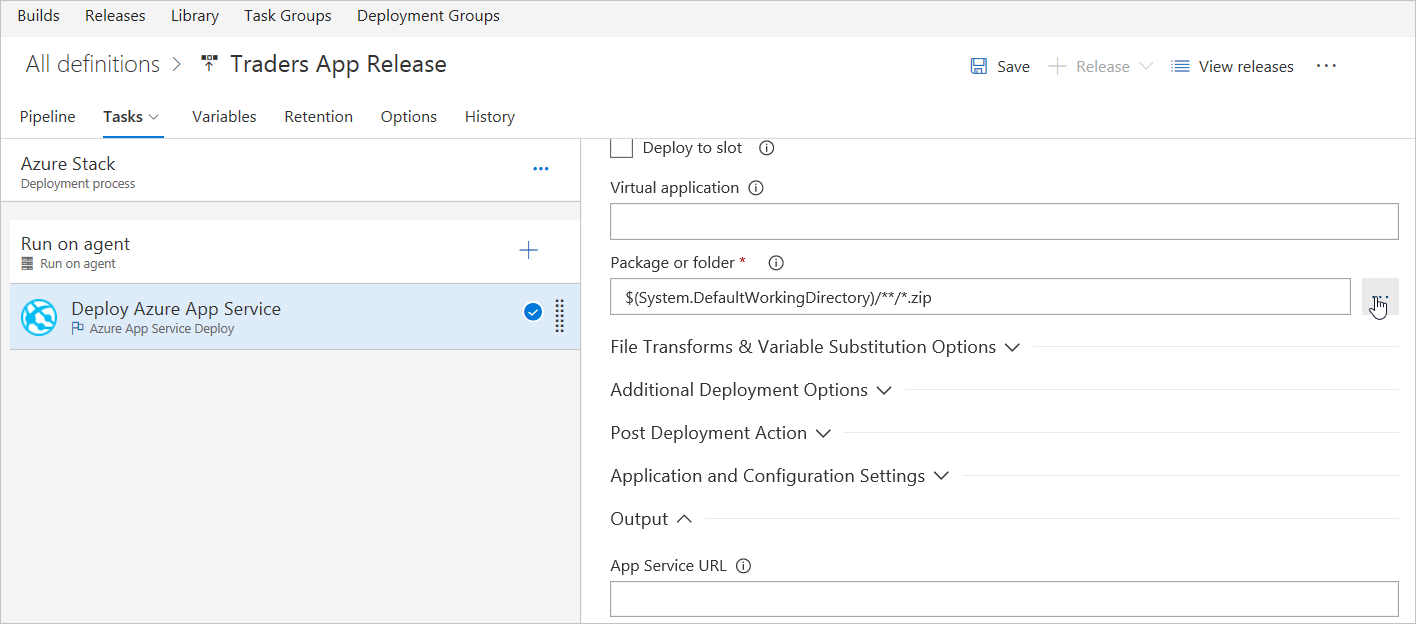
Task: Switch to the Pipeline tab
Action: coord(48,117)
